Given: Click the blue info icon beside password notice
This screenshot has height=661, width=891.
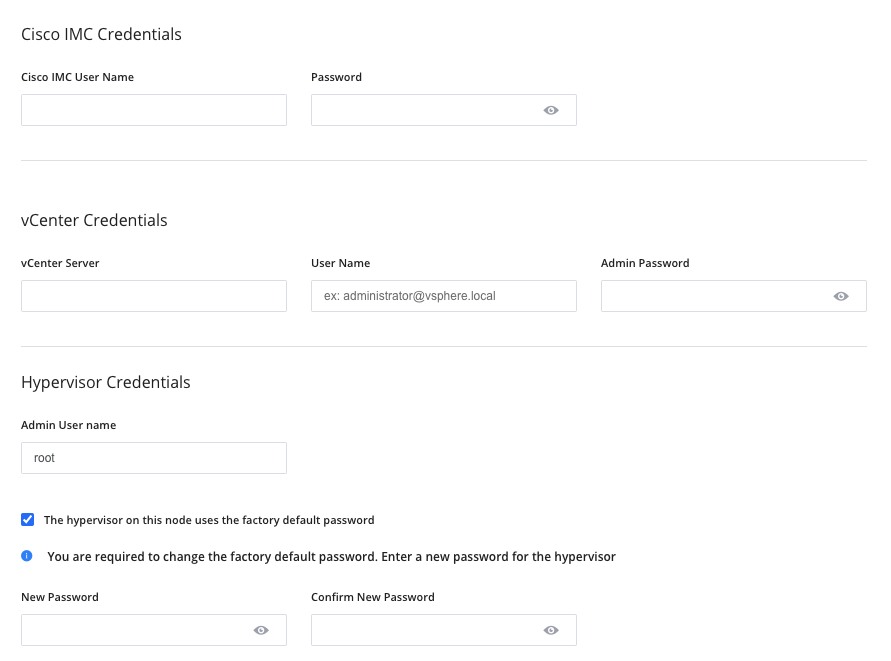Looking at the screenshot, I should (x=27, y=556).
